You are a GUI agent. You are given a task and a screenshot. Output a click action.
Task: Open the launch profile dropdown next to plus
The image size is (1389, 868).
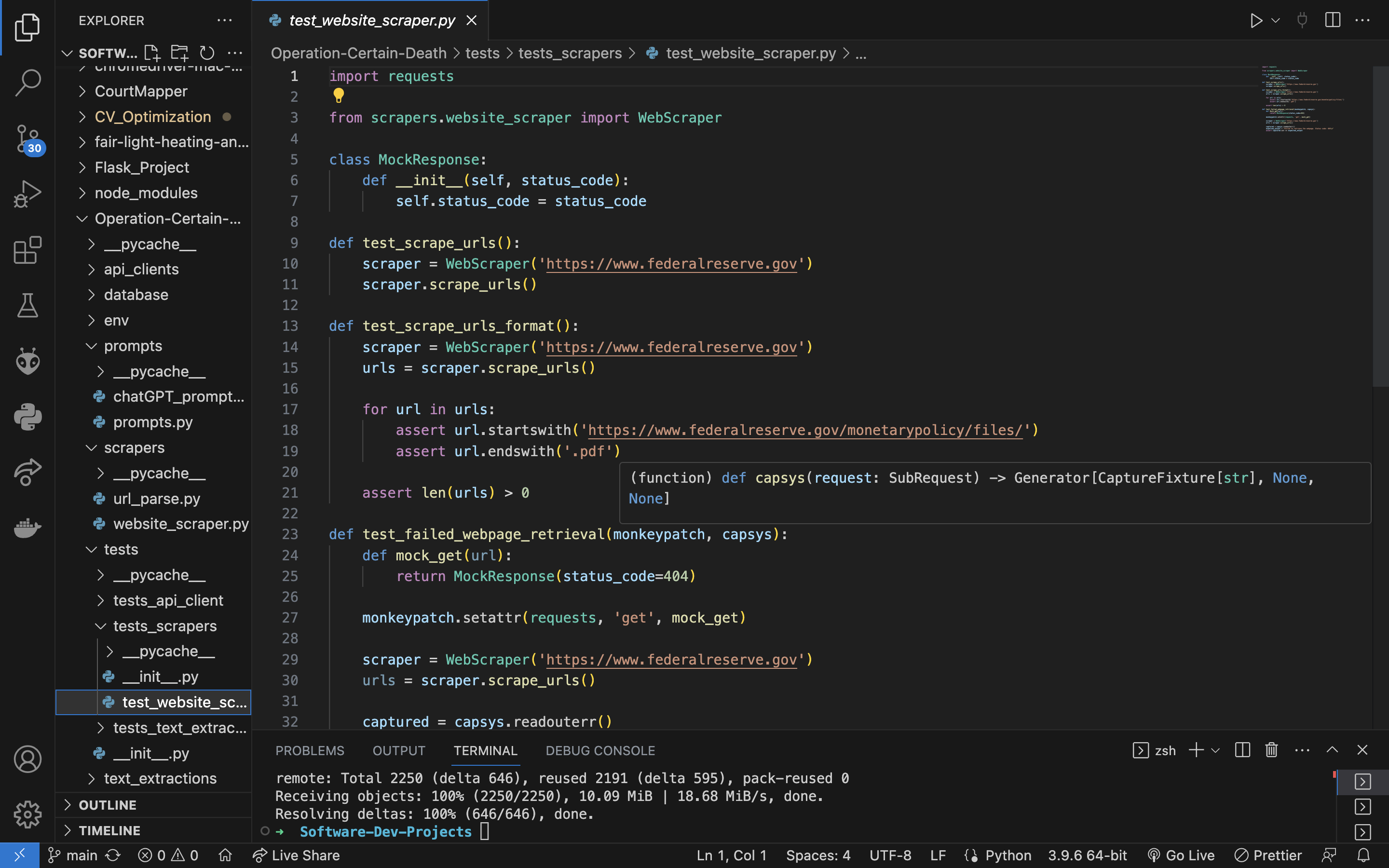[1216, 750]
